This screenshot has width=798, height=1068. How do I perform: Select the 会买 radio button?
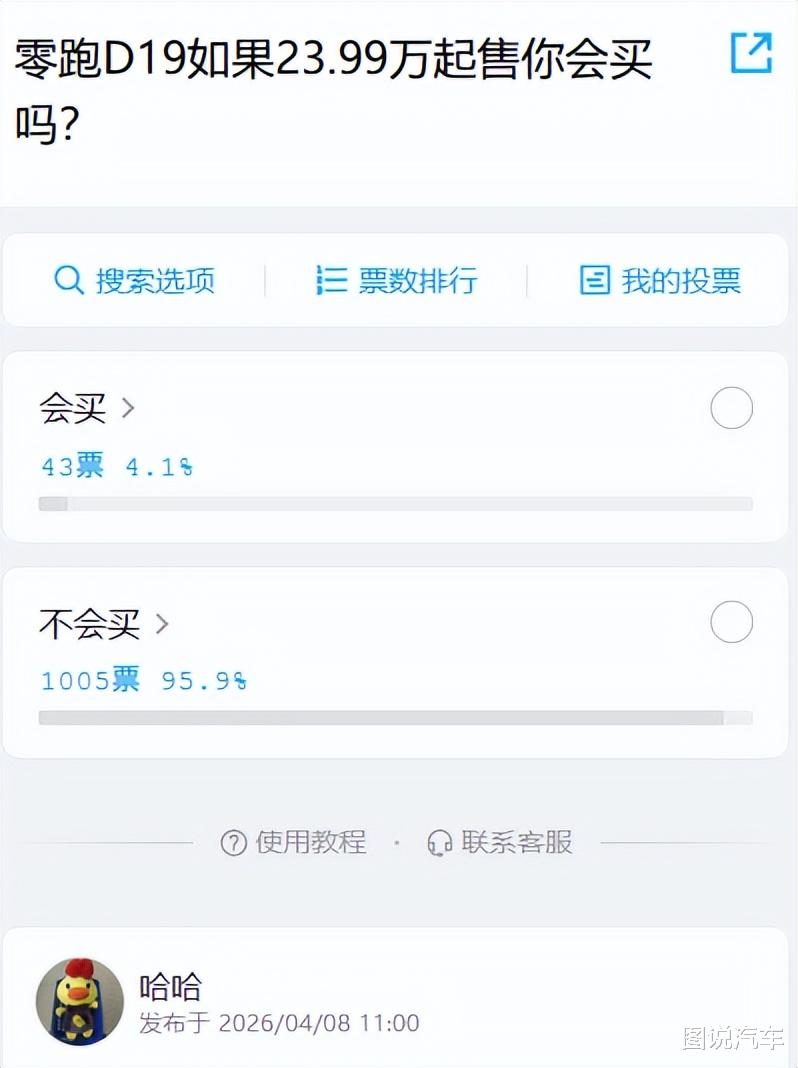tap(731, 408)
